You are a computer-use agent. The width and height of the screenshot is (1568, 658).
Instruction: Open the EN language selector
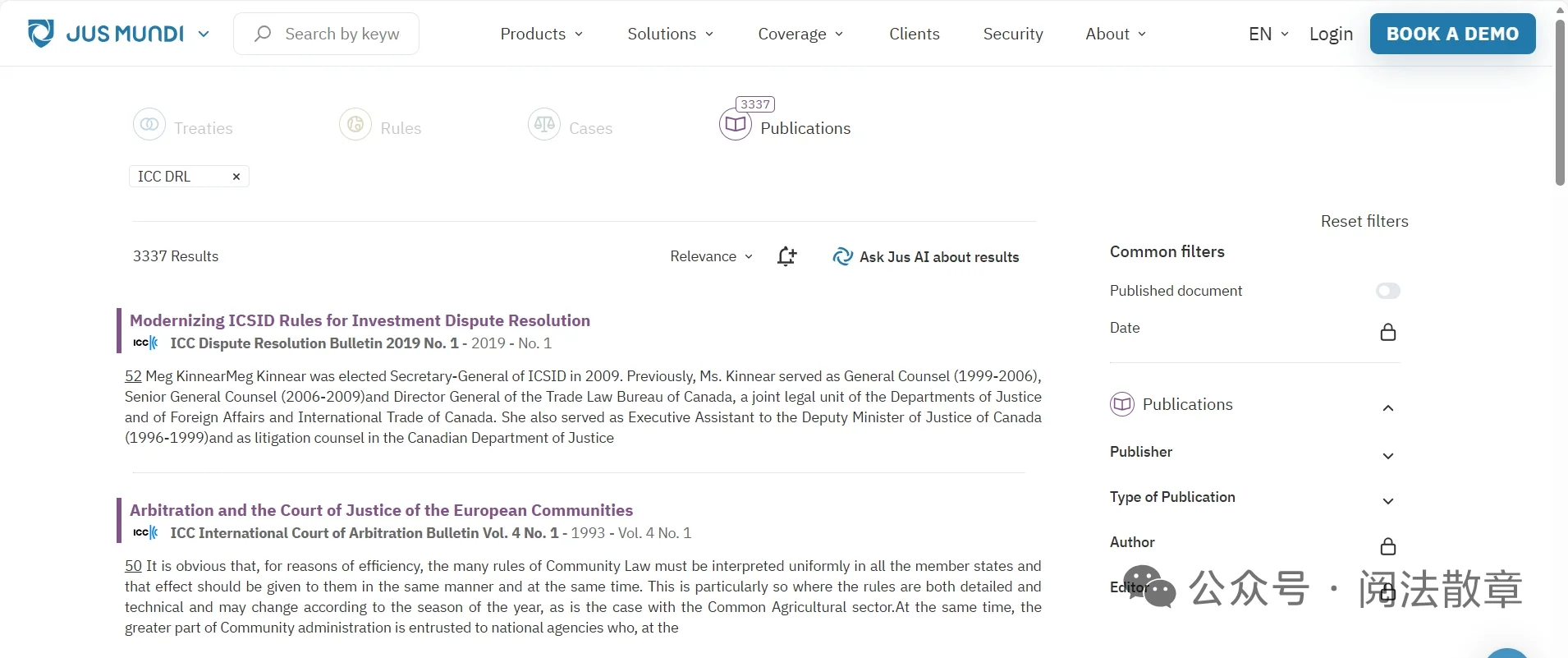[1268, 34]
